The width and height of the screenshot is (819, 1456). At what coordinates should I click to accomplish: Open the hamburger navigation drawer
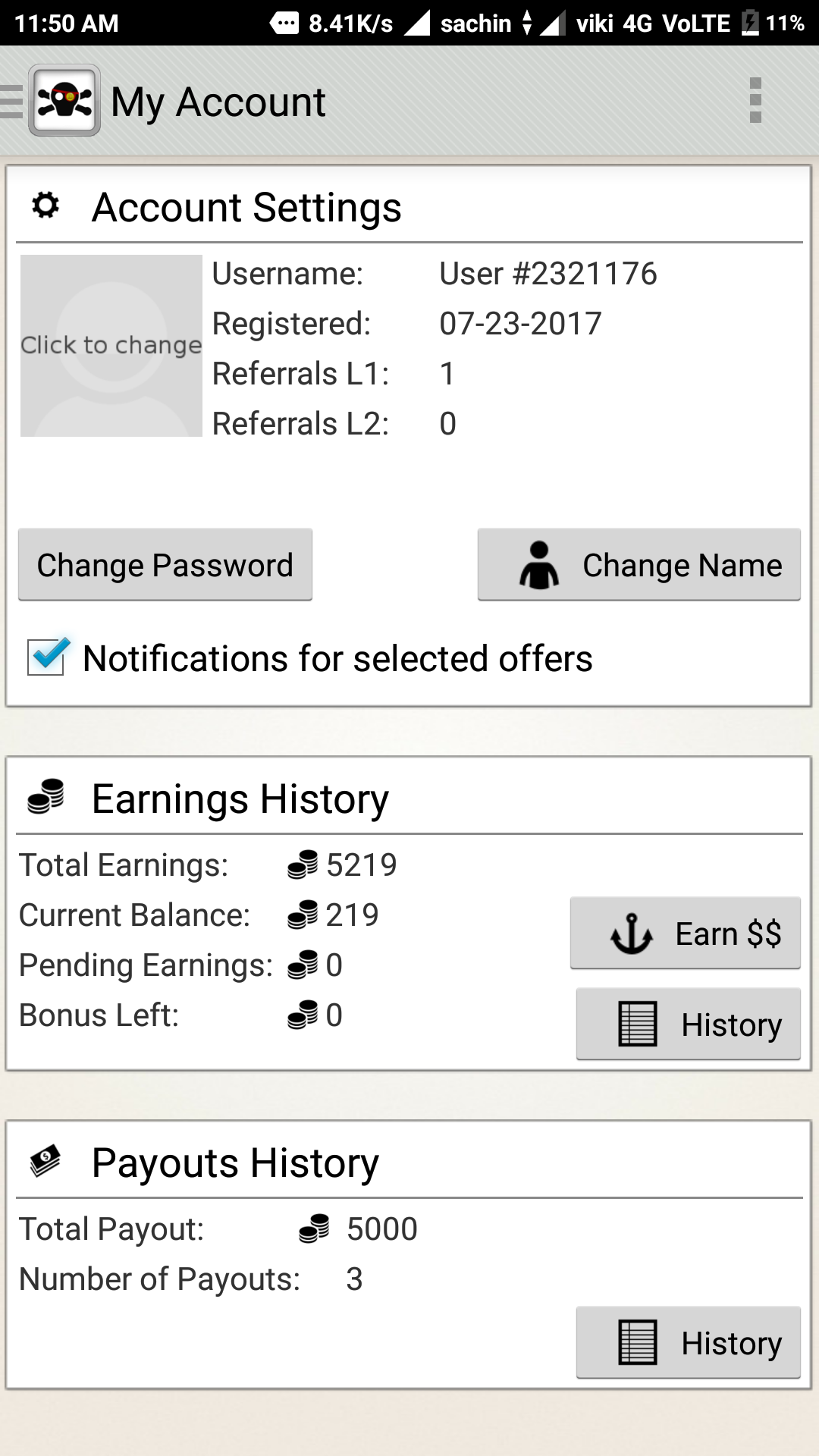(11, 102)
